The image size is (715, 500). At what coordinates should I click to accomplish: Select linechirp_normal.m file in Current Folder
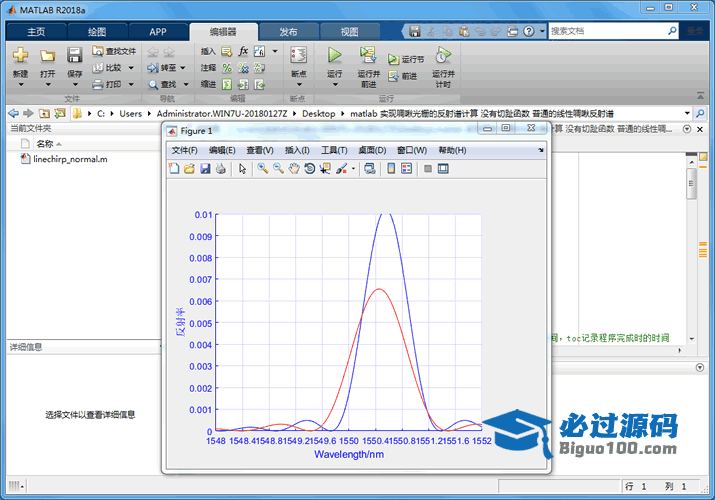(64, 159)
